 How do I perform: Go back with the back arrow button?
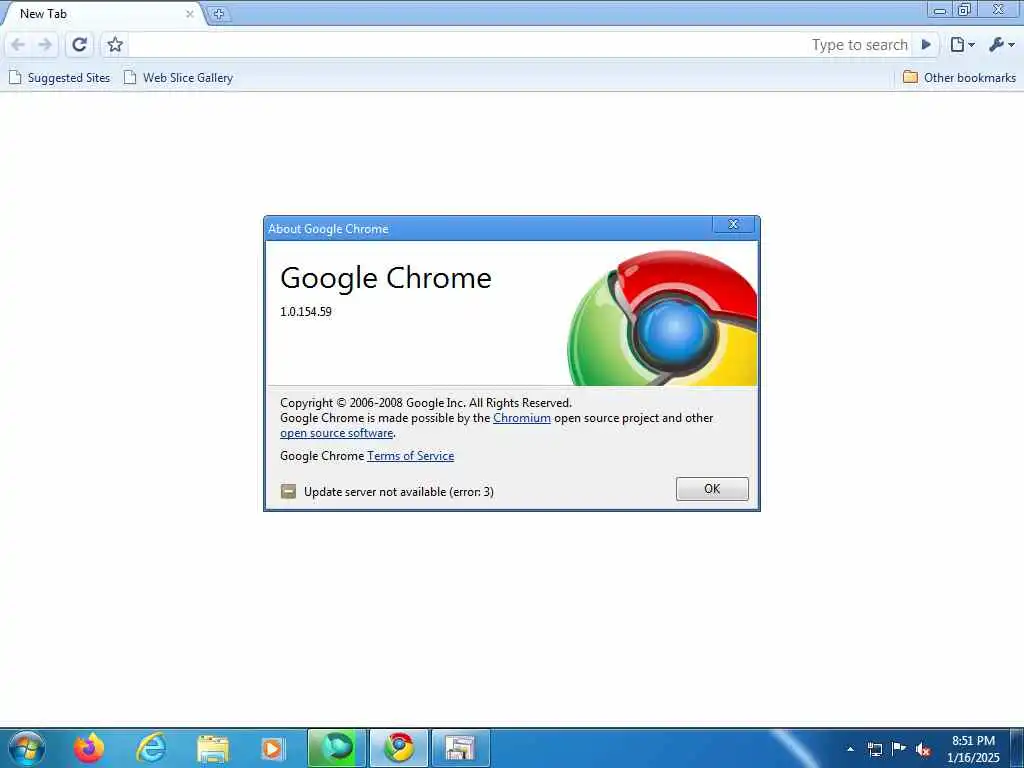coord(18,44)
